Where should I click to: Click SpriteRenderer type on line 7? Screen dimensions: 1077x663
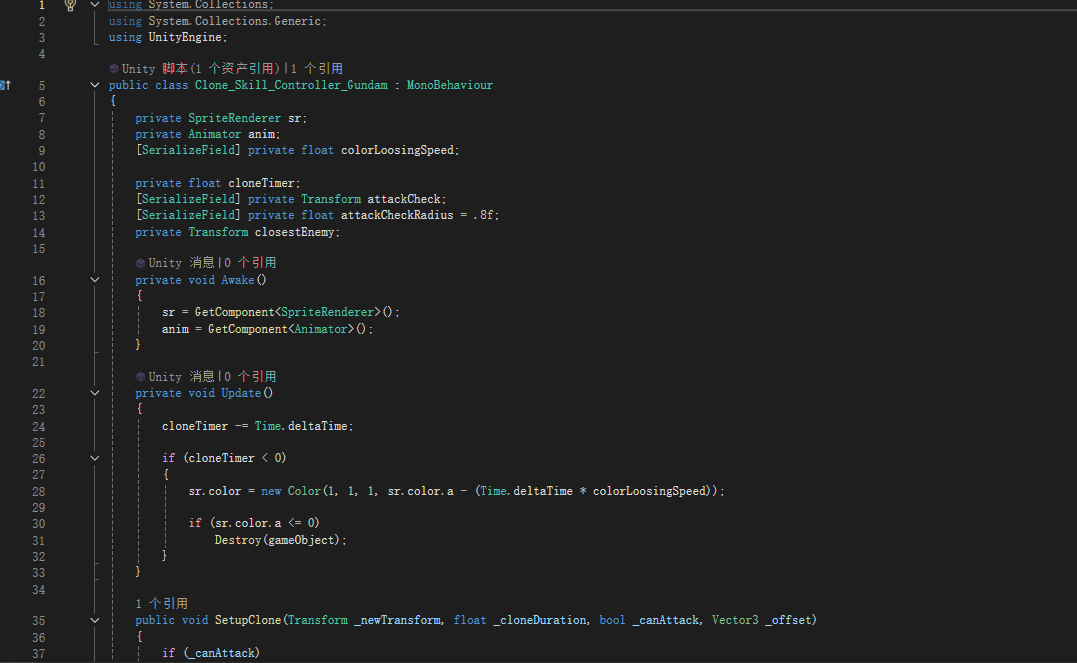pos(235,118)
